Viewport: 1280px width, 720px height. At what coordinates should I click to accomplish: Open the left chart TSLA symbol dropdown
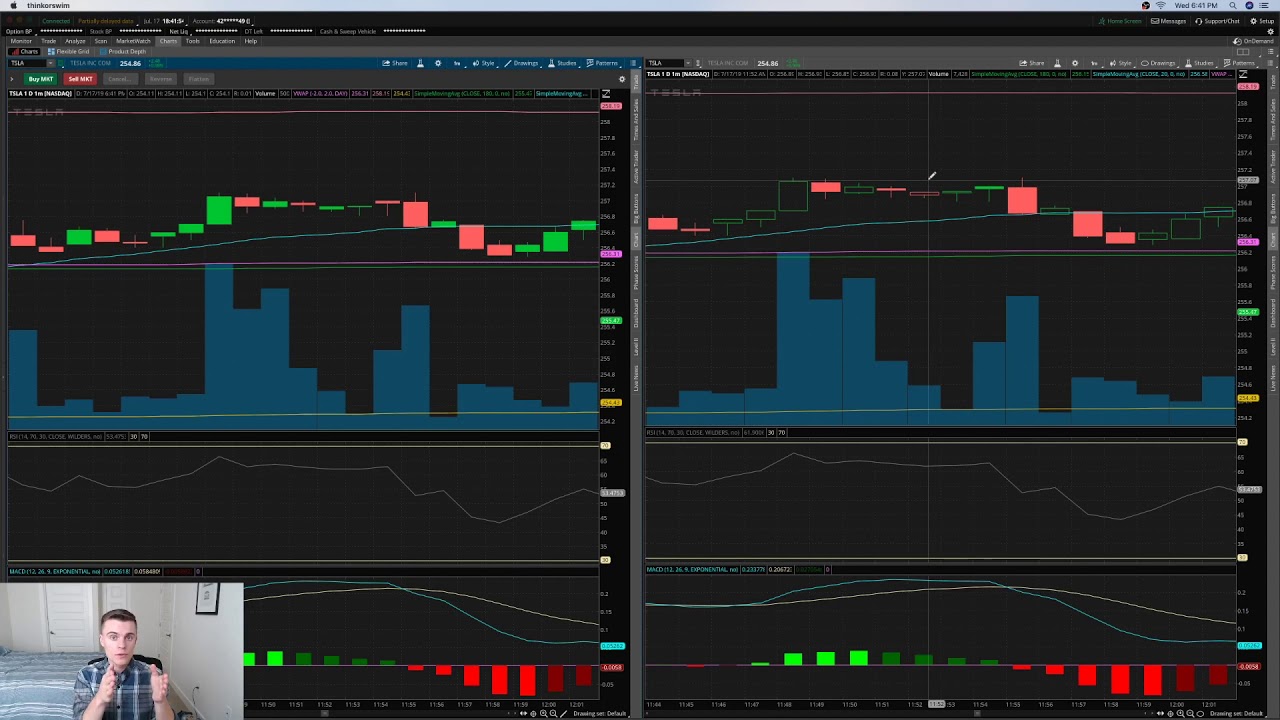(50, 63)
